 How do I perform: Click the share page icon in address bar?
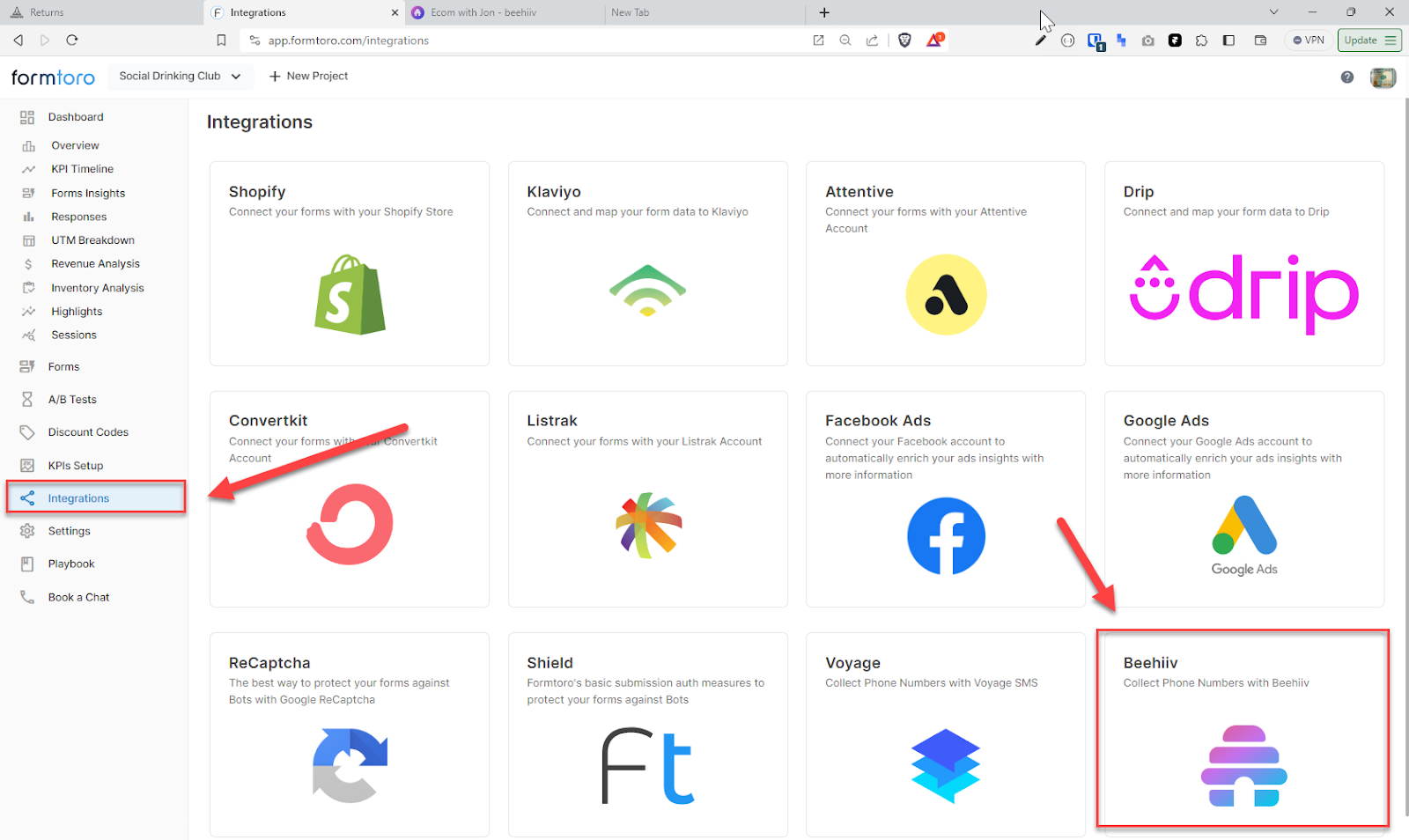[872, 40]
